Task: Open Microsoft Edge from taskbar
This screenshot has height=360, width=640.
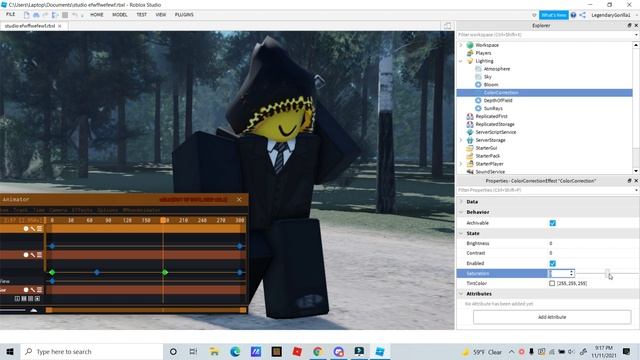Action: (235, 351)
